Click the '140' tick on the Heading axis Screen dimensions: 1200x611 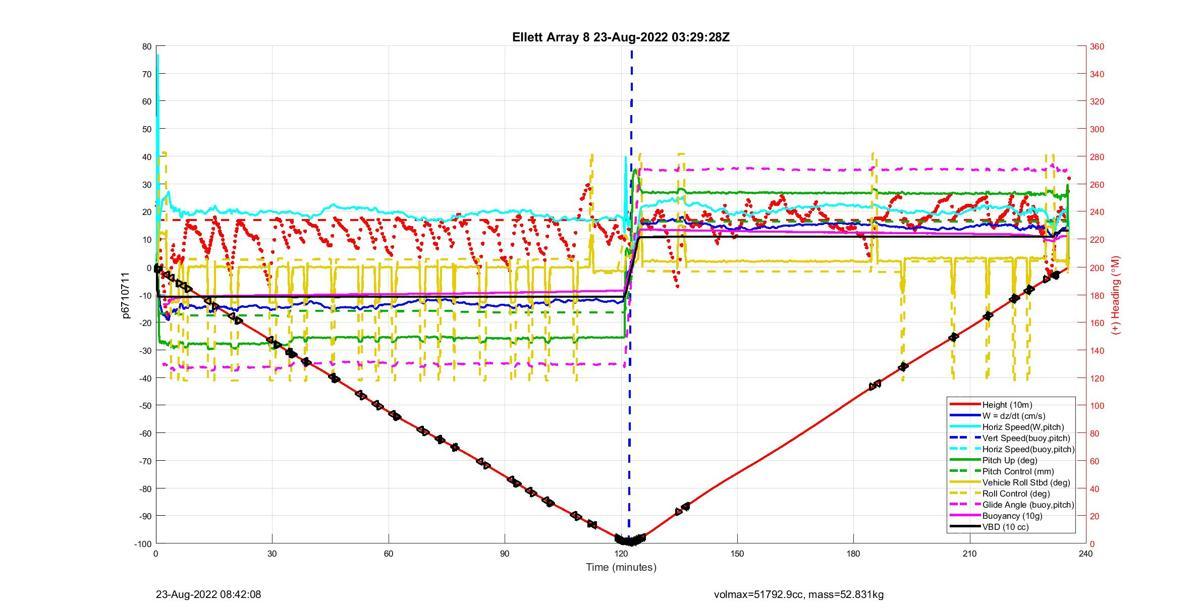coord(1097,350)
